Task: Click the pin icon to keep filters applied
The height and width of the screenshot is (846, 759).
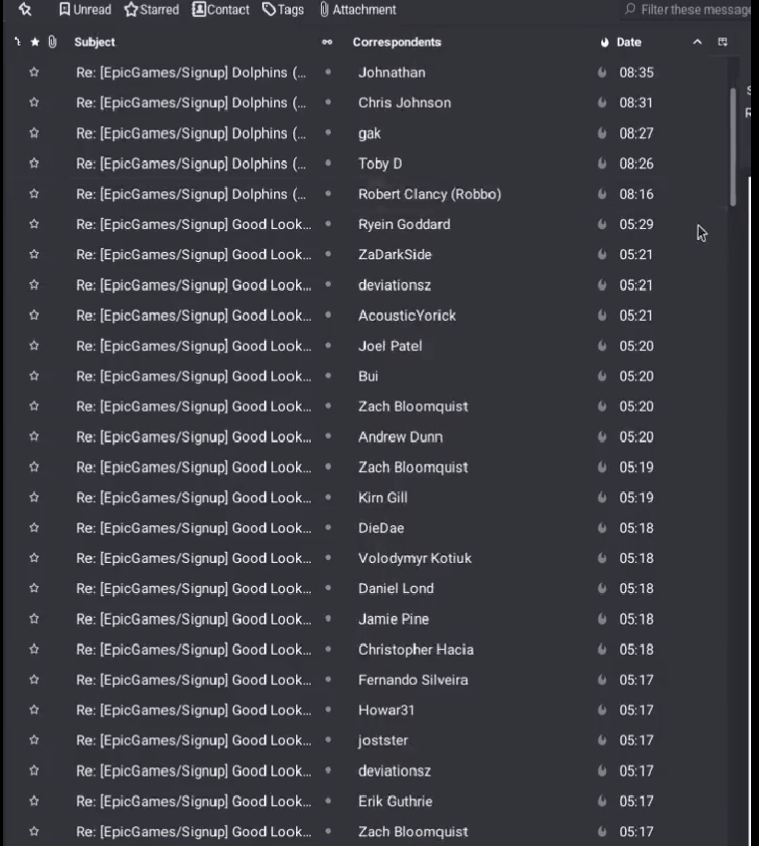Action: 25,10
